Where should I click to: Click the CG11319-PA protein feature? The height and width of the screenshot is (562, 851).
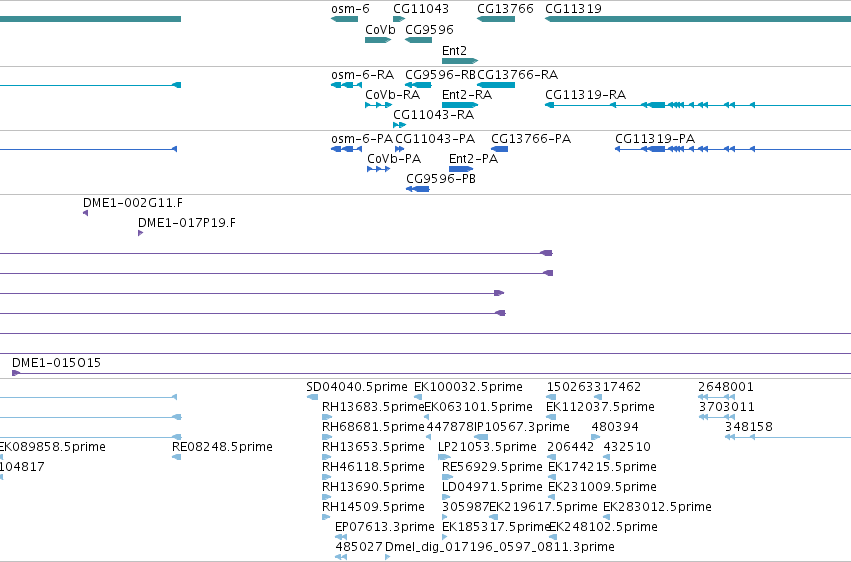733,149
